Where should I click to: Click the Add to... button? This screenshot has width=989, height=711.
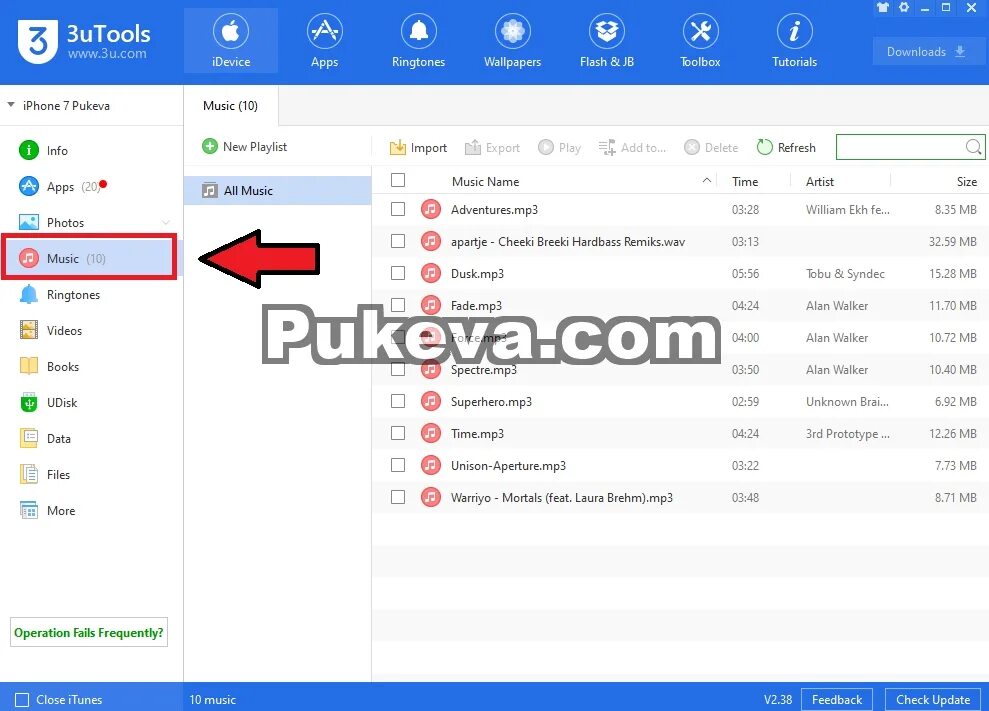[632, 148]
